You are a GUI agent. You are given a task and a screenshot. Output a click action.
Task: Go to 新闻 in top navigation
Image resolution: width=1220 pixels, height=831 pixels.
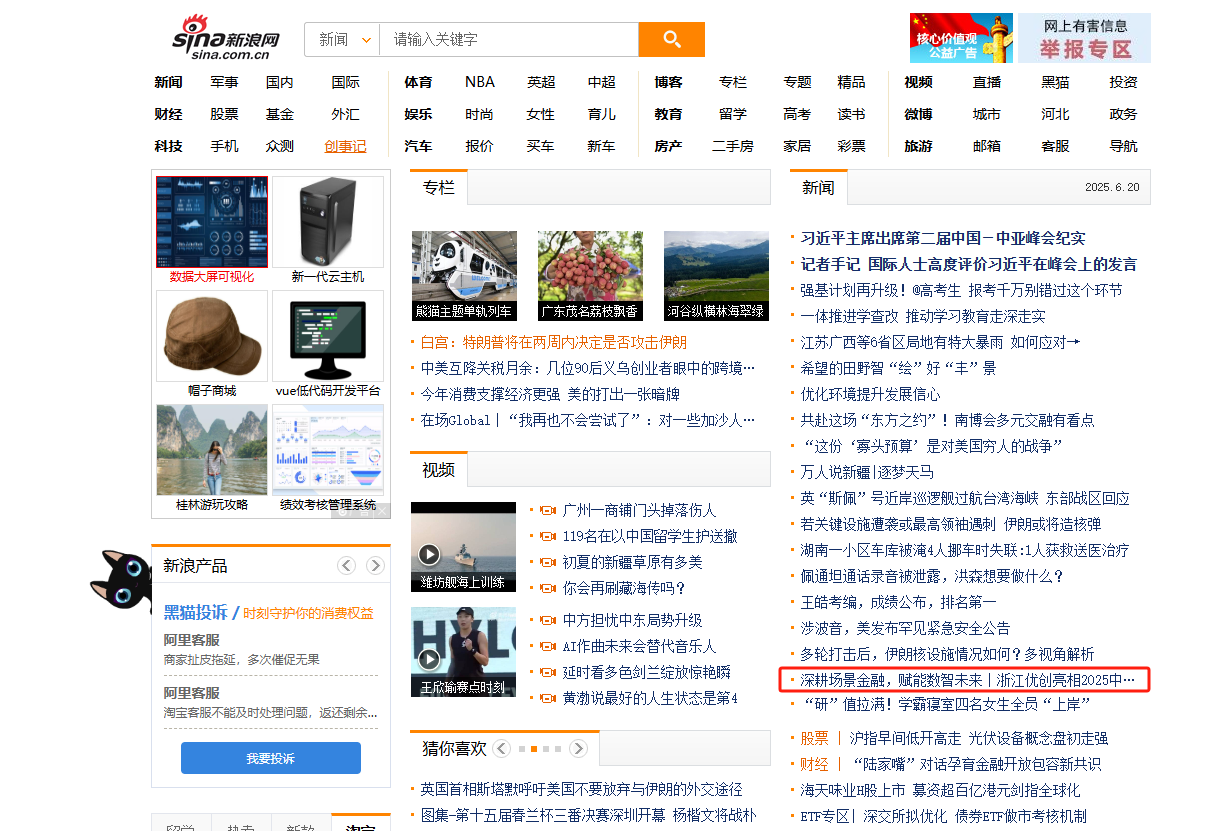pyautogui.click(x=168, y=82)
